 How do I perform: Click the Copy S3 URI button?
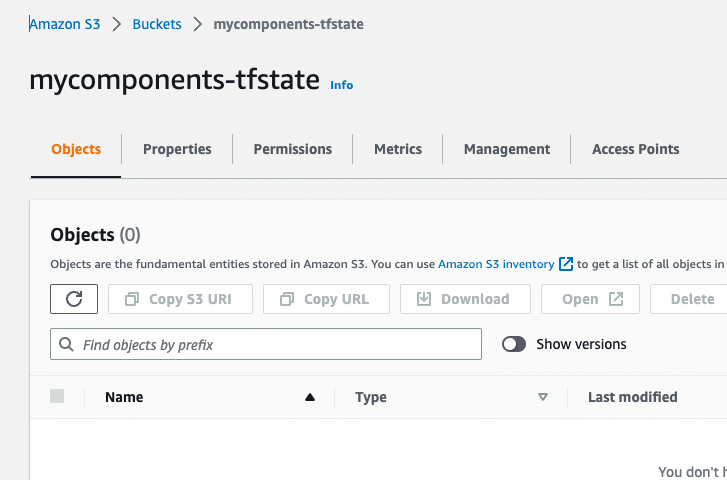[180, 299]
